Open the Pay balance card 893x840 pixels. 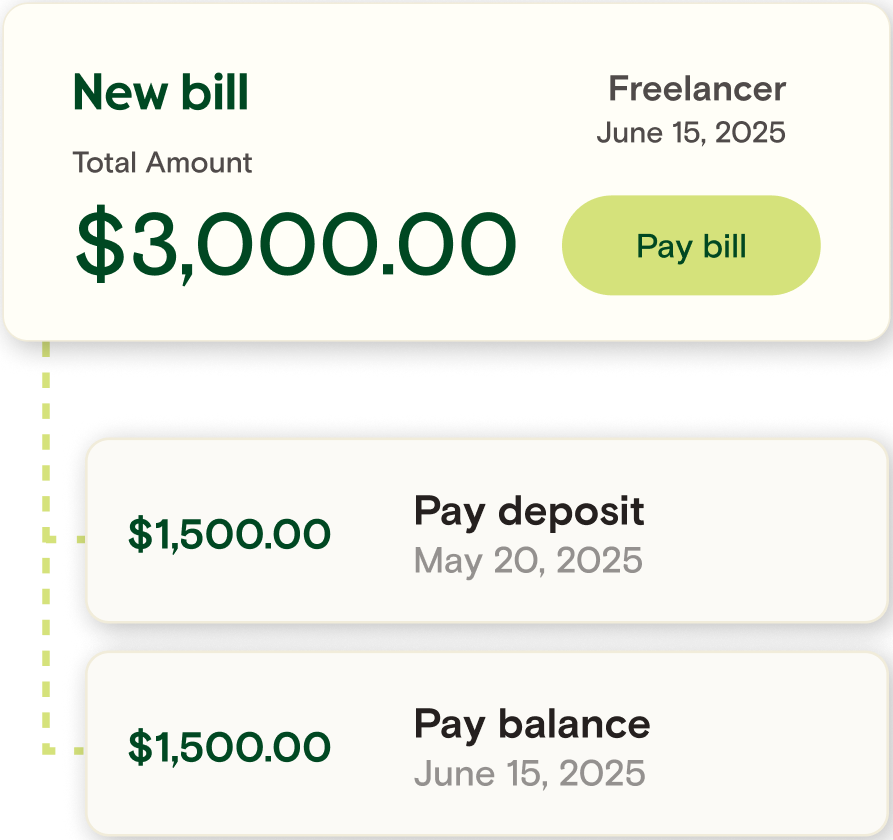(488, 744)
